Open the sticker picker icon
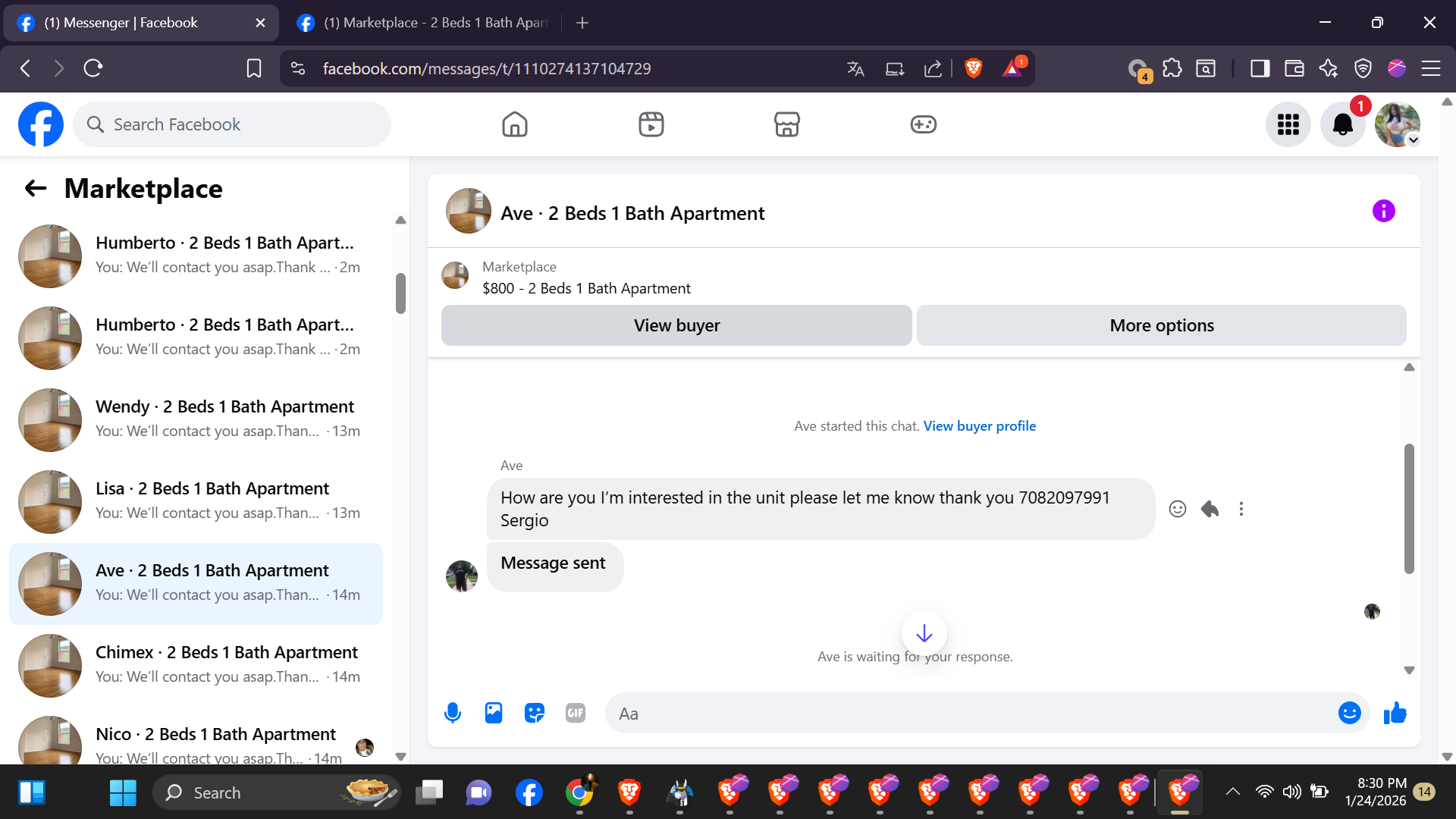1456x819 pixels. (535, 713)
